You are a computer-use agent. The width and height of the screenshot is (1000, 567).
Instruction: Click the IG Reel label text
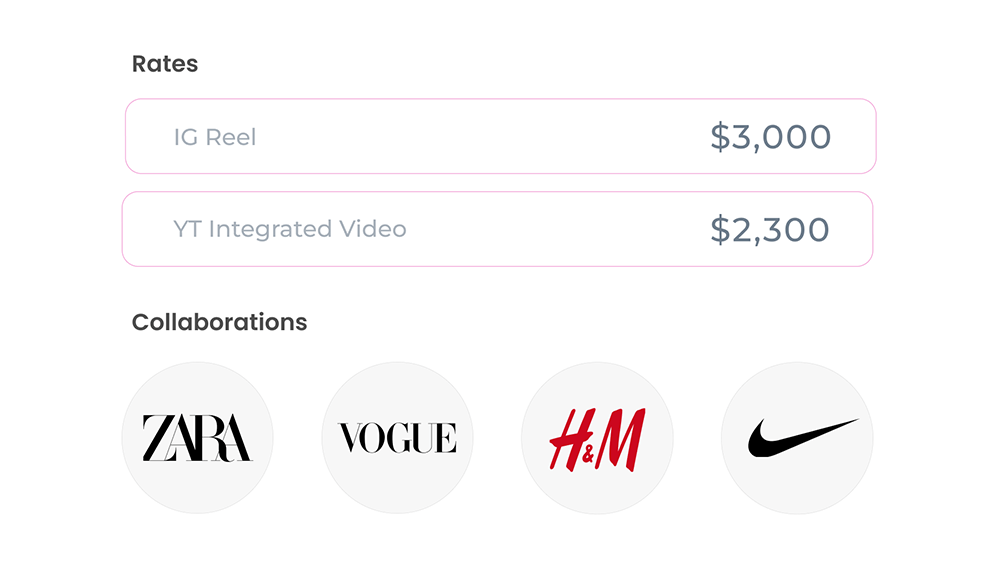[x=215, y=137]
